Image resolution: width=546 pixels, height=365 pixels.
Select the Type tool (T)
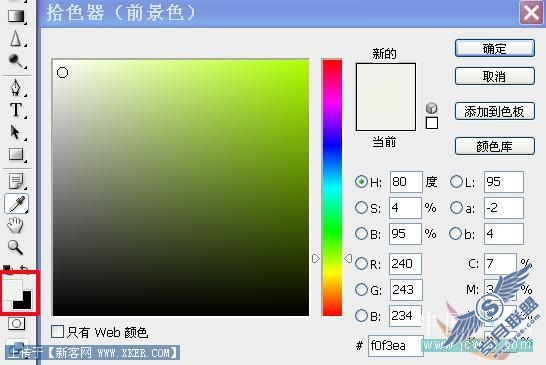16,110
